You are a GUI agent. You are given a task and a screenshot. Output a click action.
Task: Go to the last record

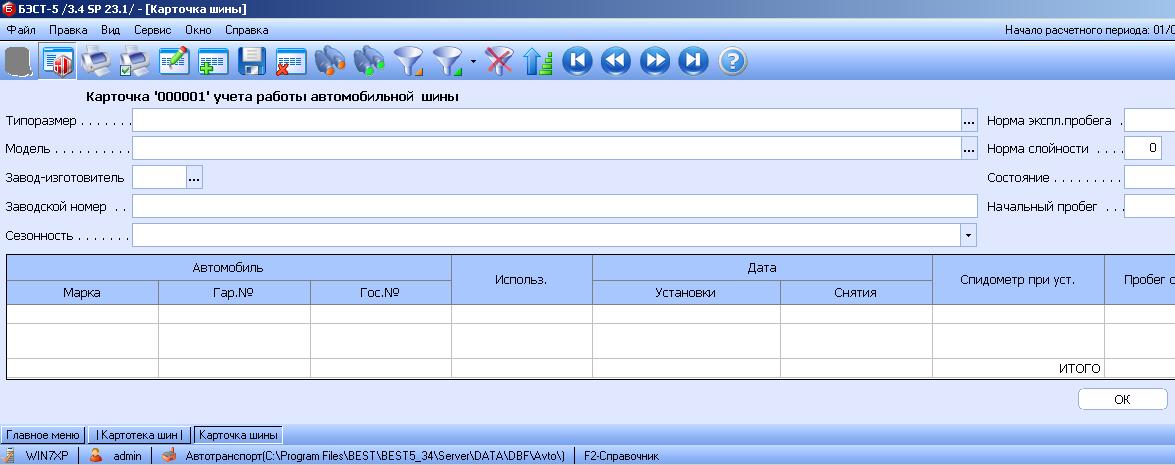[x=693, y=62]
